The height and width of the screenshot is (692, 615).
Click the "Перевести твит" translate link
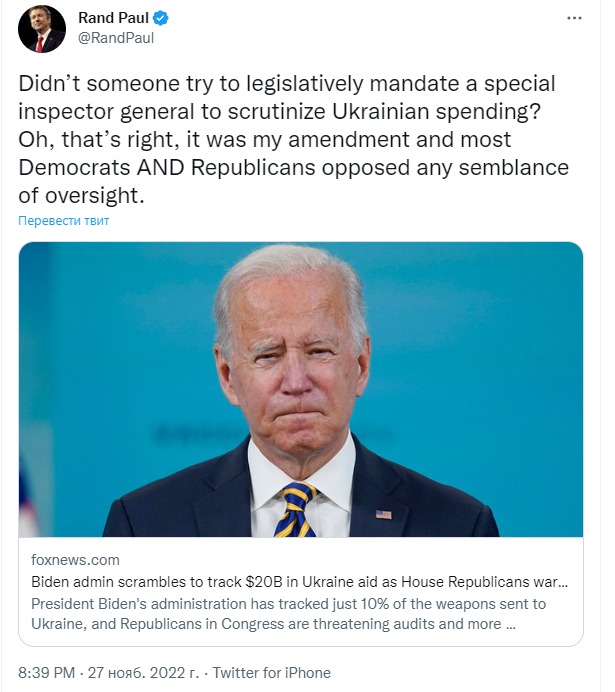click(x=64, y=220)
